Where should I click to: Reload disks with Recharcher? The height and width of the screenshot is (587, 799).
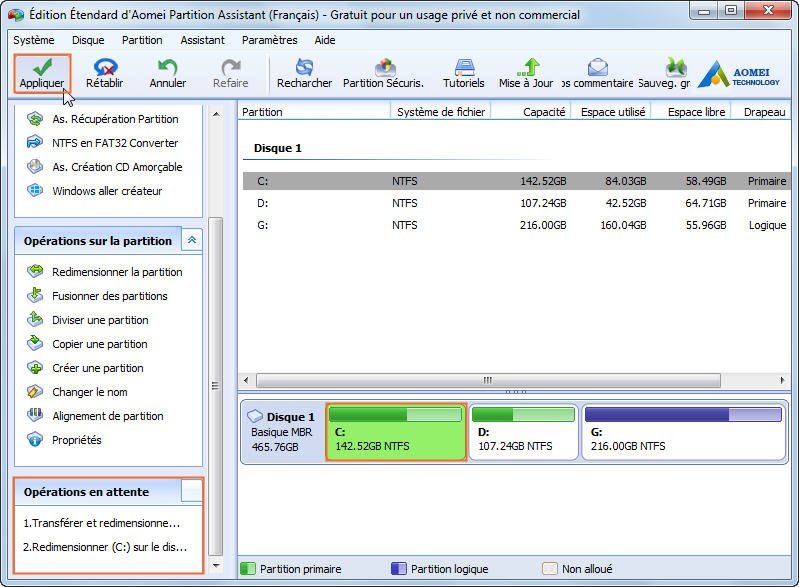(x=304, y=74)
